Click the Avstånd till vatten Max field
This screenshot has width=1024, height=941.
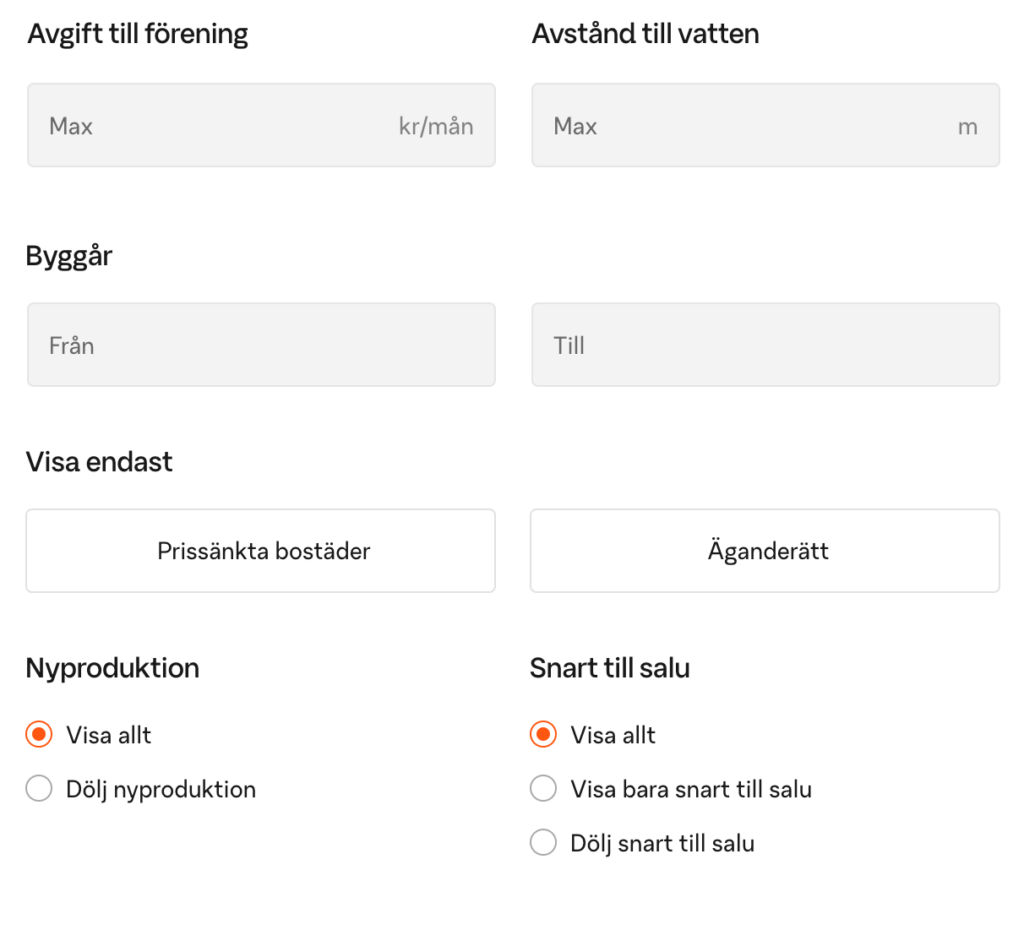tap(740, 126)
